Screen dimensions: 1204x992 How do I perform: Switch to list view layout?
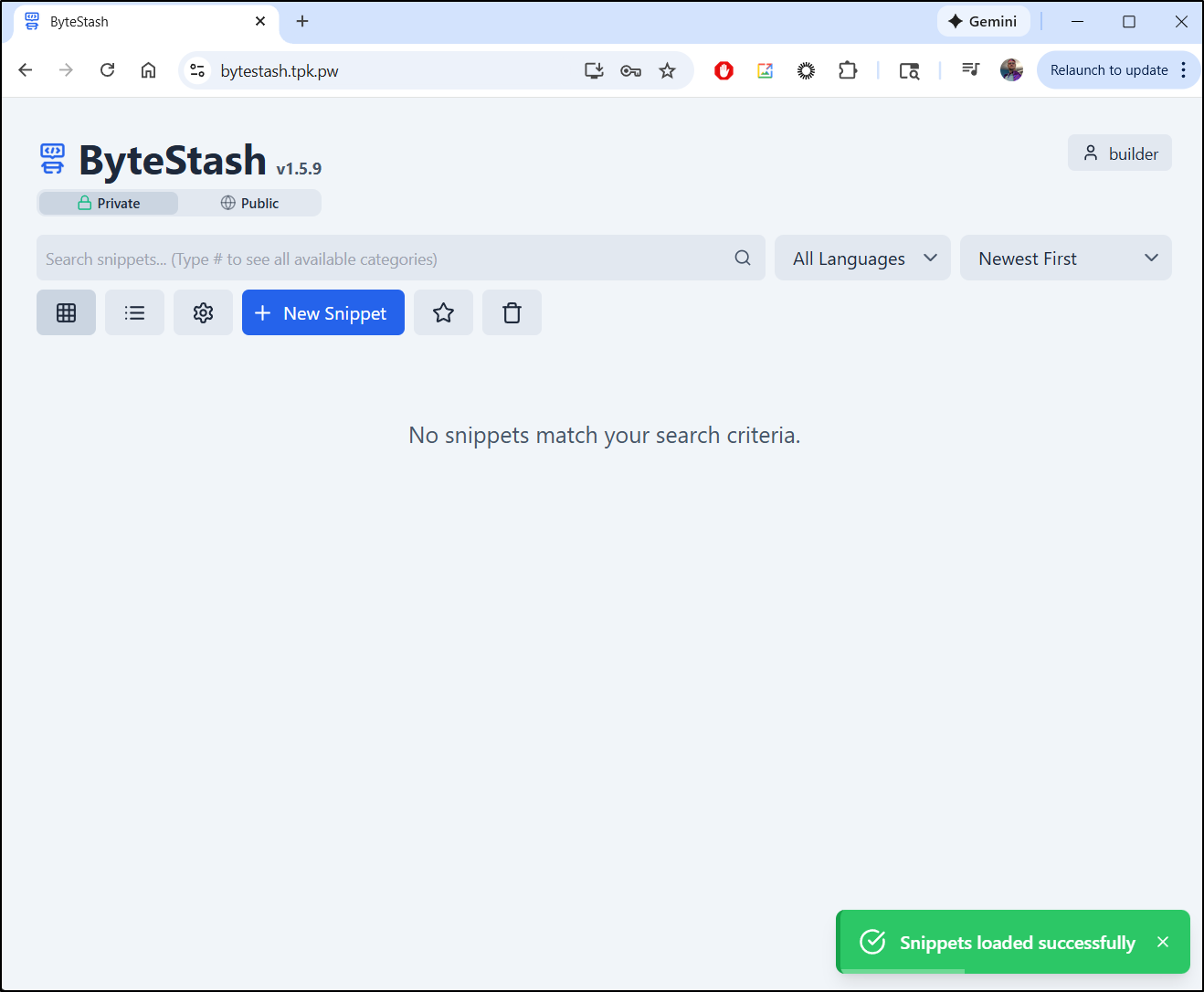(x=134, y=312)
